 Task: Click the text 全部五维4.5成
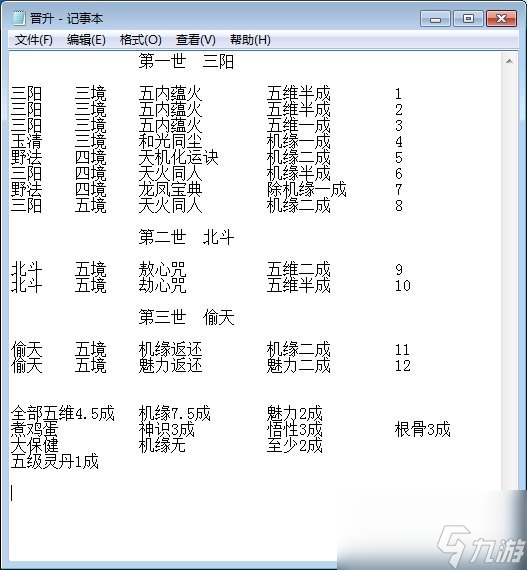click(63, 413)
